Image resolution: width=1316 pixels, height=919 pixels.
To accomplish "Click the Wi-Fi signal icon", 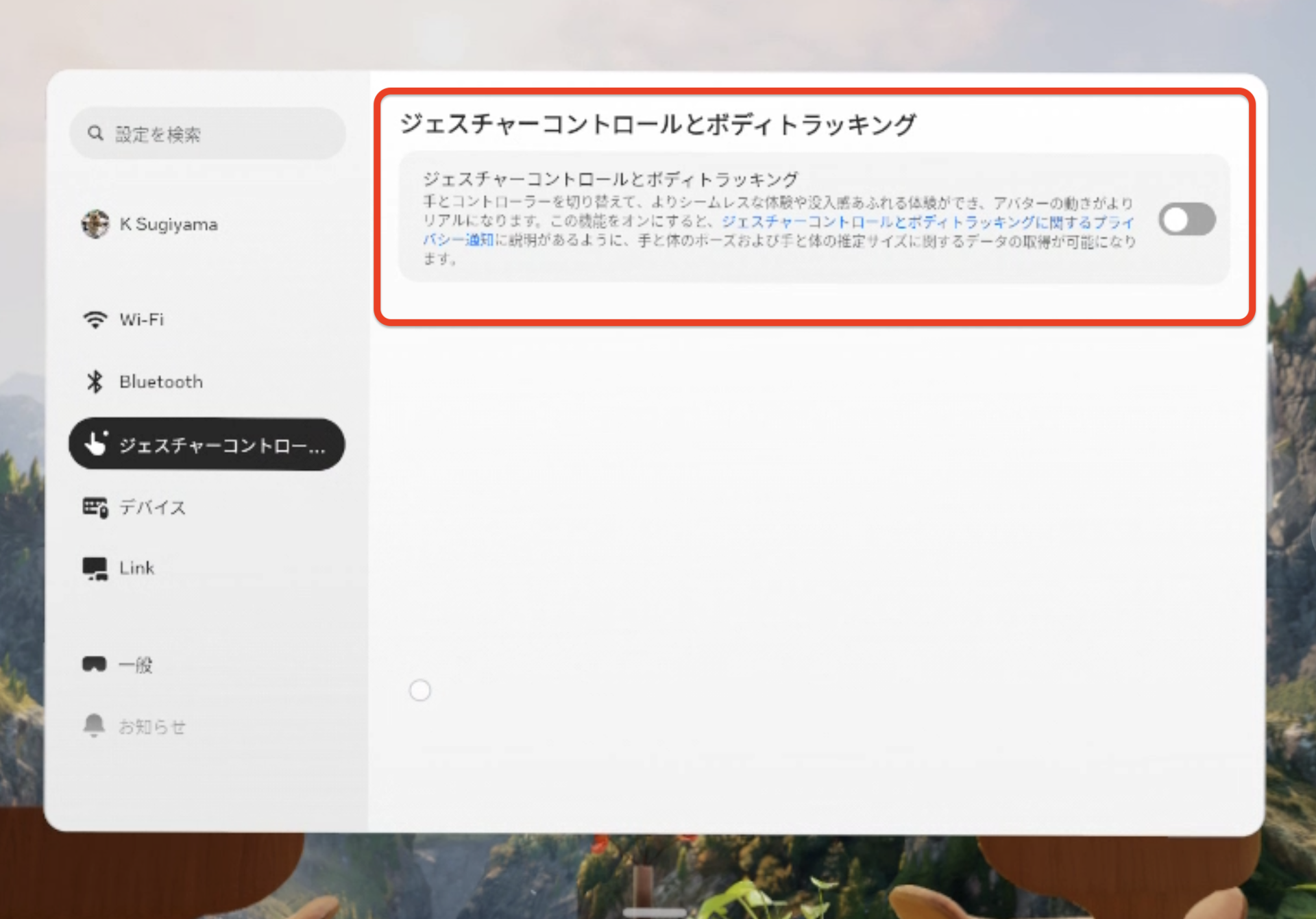I will 95,319.
